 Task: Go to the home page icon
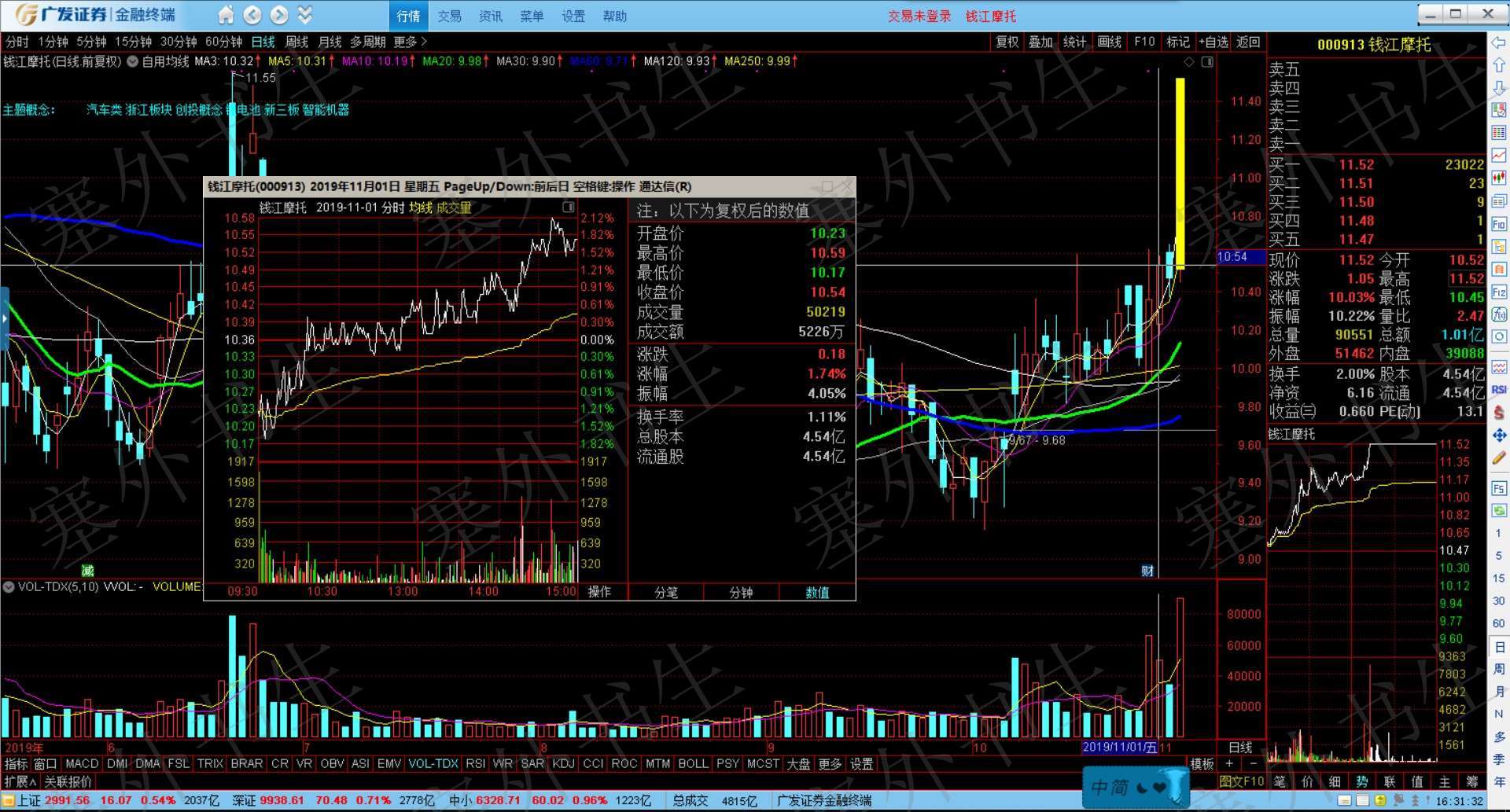(x=226, y=15)
